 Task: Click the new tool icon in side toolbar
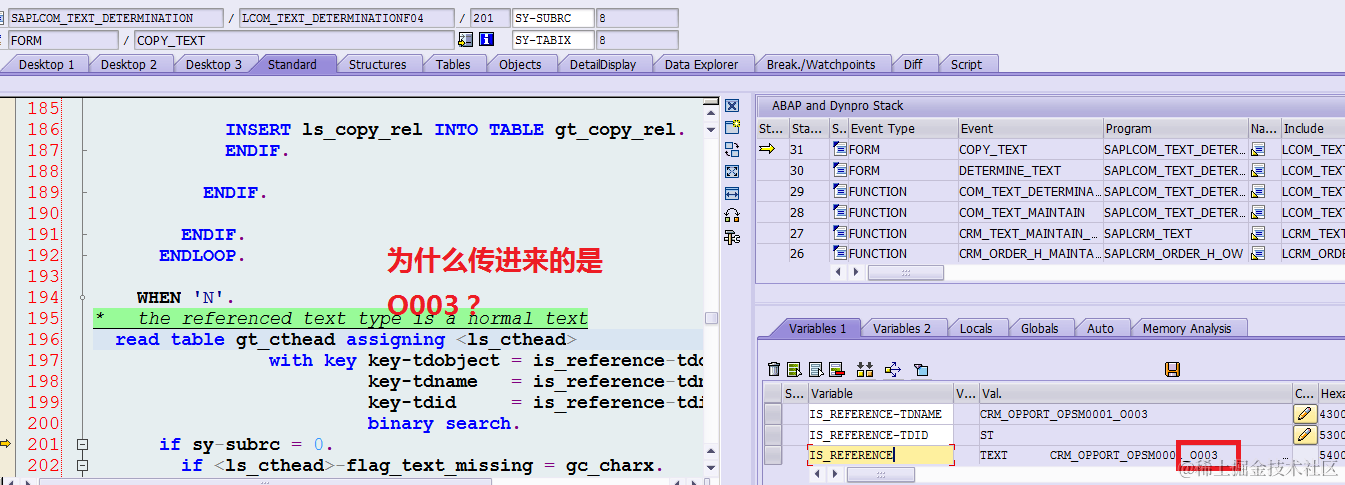[x=732, y=127]
